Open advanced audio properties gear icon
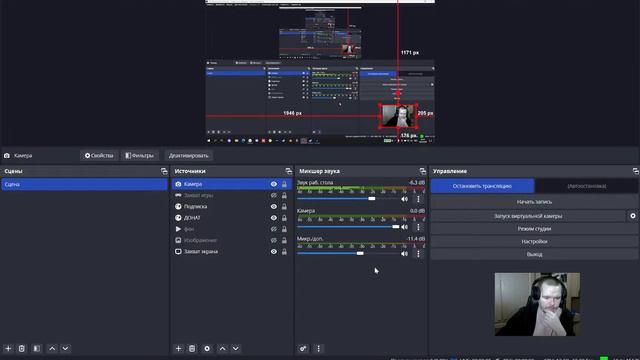640x360 pixels. click(303, 349)
